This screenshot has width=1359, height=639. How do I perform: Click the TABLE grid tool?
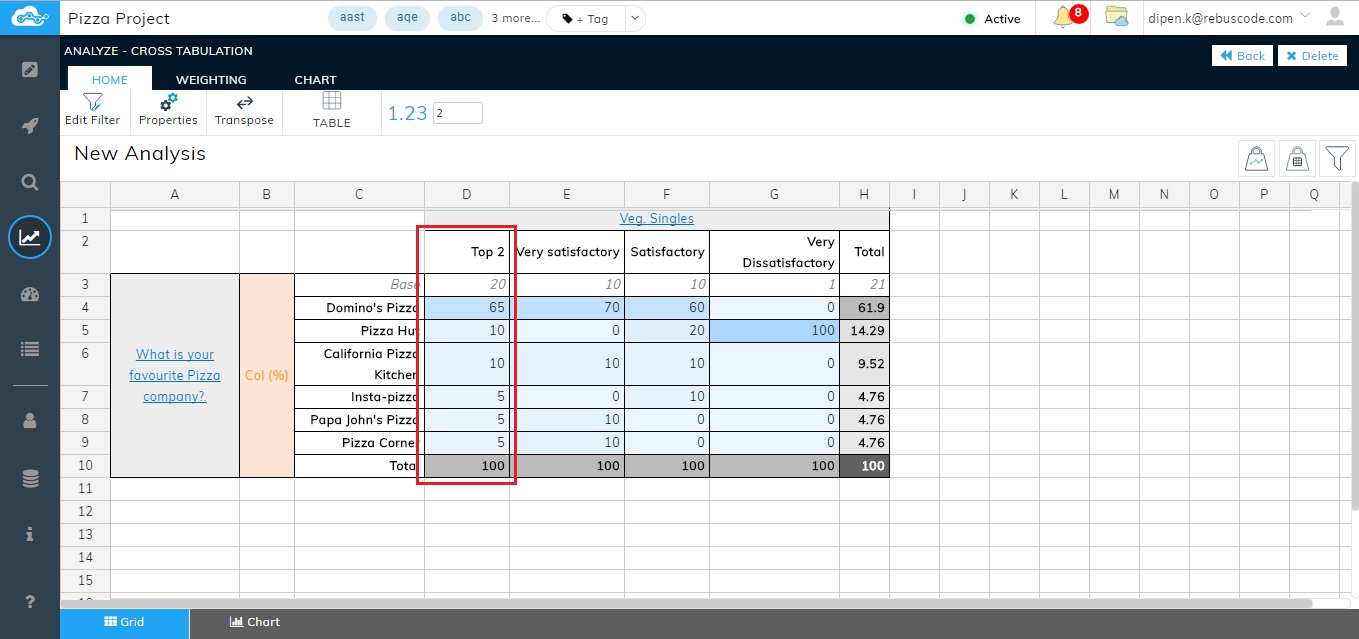[x=332, y=110]
